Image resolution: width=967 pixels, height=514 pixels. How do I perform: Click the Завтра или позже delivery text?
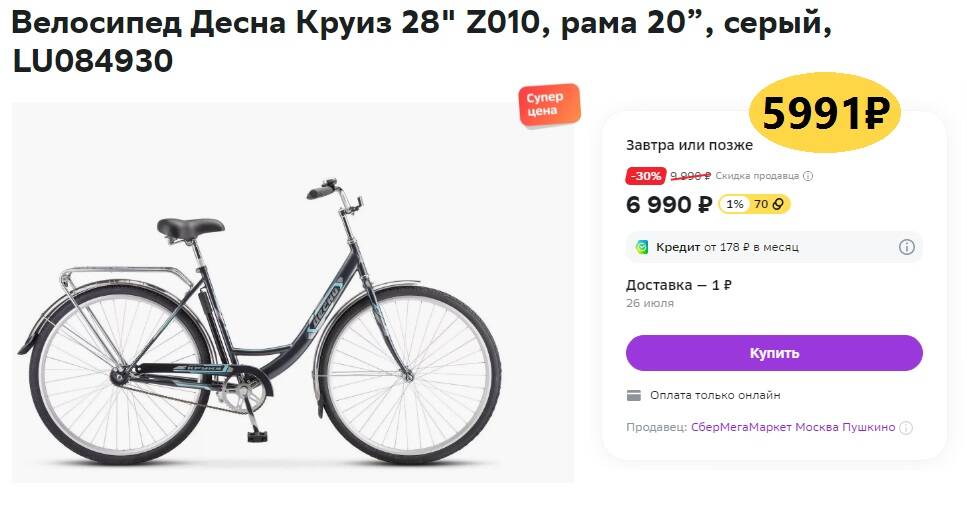tap(689, 145)
